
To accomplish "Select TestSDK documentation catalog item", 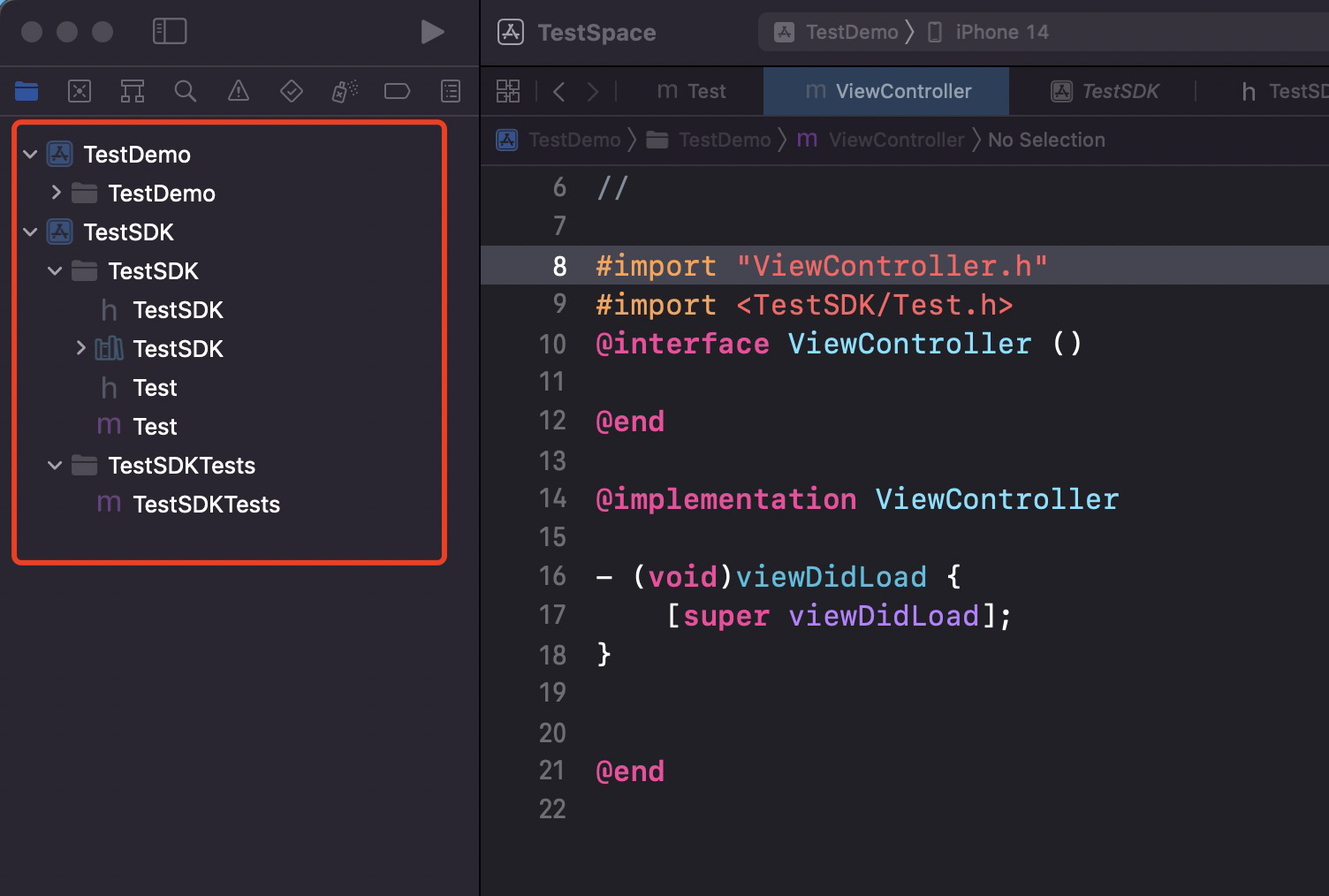I will [x=178, y=349].
